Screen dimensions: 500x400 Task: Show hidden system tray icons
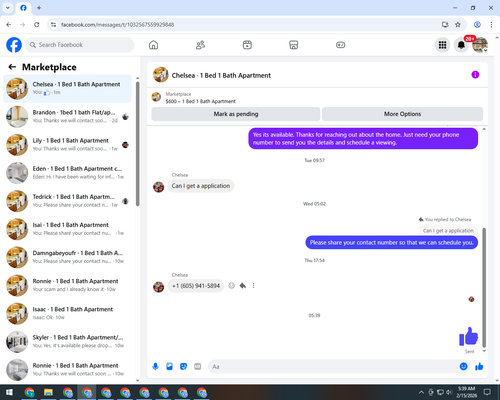click(421, 392)
